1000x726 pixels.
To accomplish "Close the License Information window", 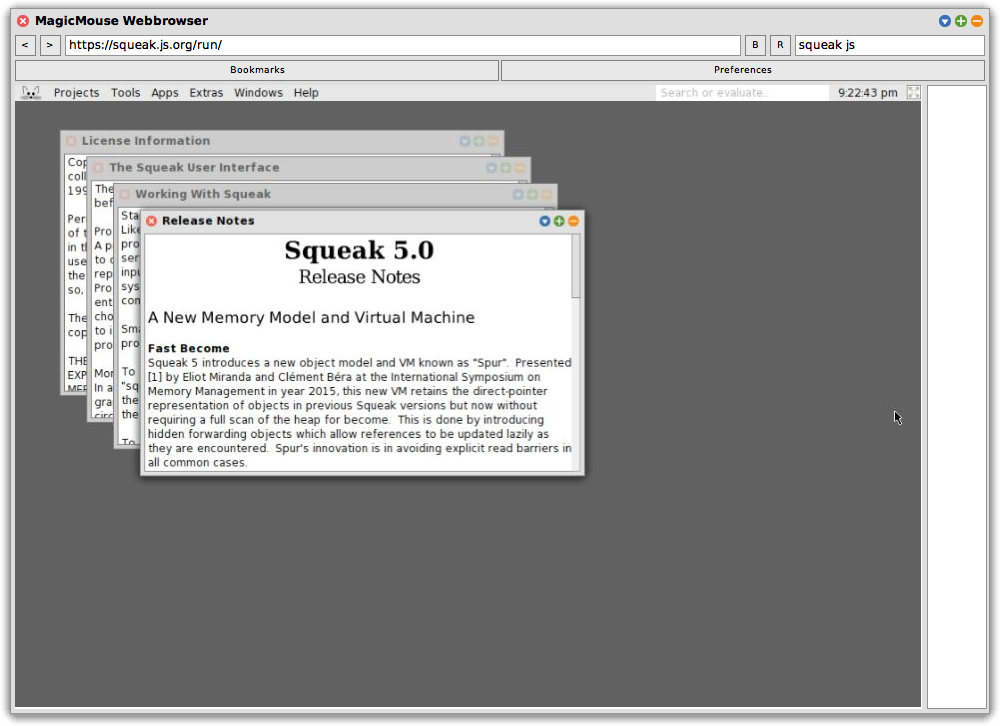I will click(x=71, y=141).
